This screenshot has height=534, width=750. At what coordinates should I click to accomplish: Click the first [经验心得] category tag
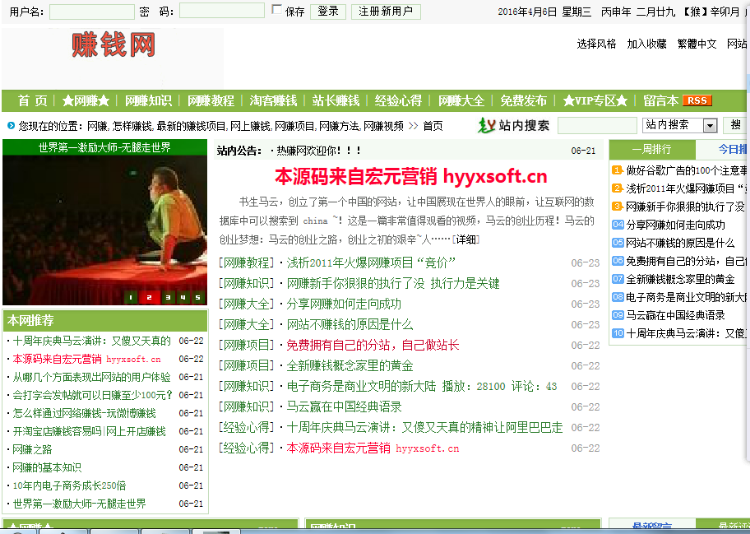click(246, 427)
